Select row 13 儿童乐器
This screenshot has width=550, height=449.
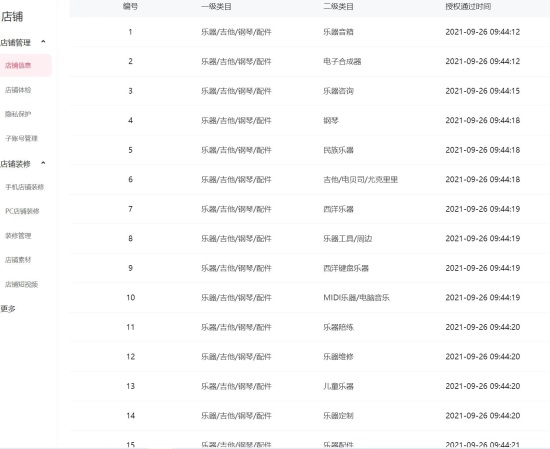[310, 386]
